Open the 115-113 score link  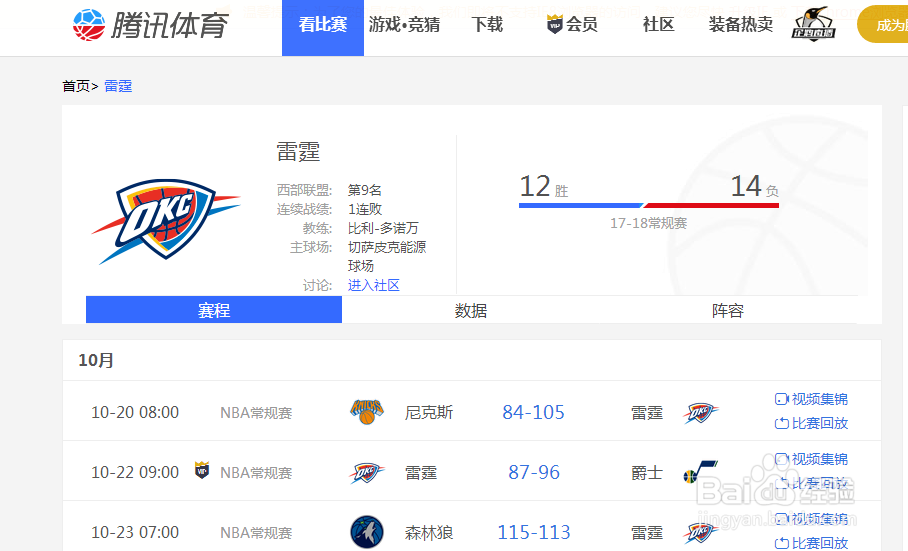pyautogui.click(x=534, y=532)
